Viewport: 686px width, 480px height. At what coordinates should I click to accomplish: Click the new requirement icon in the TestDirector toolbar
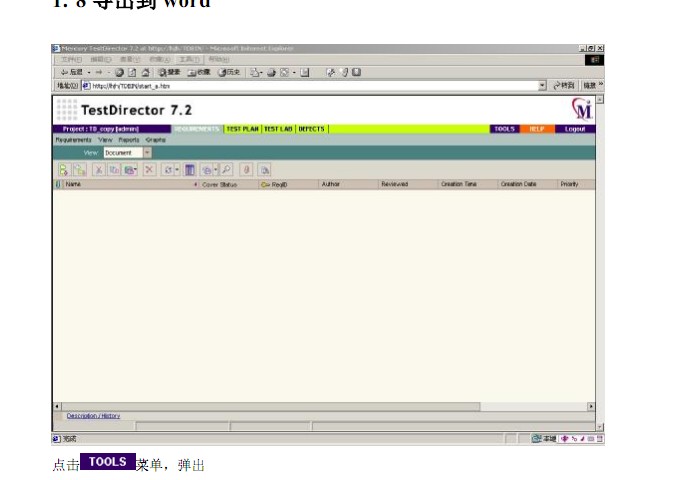pyautogui.click(x=63, y=169)
